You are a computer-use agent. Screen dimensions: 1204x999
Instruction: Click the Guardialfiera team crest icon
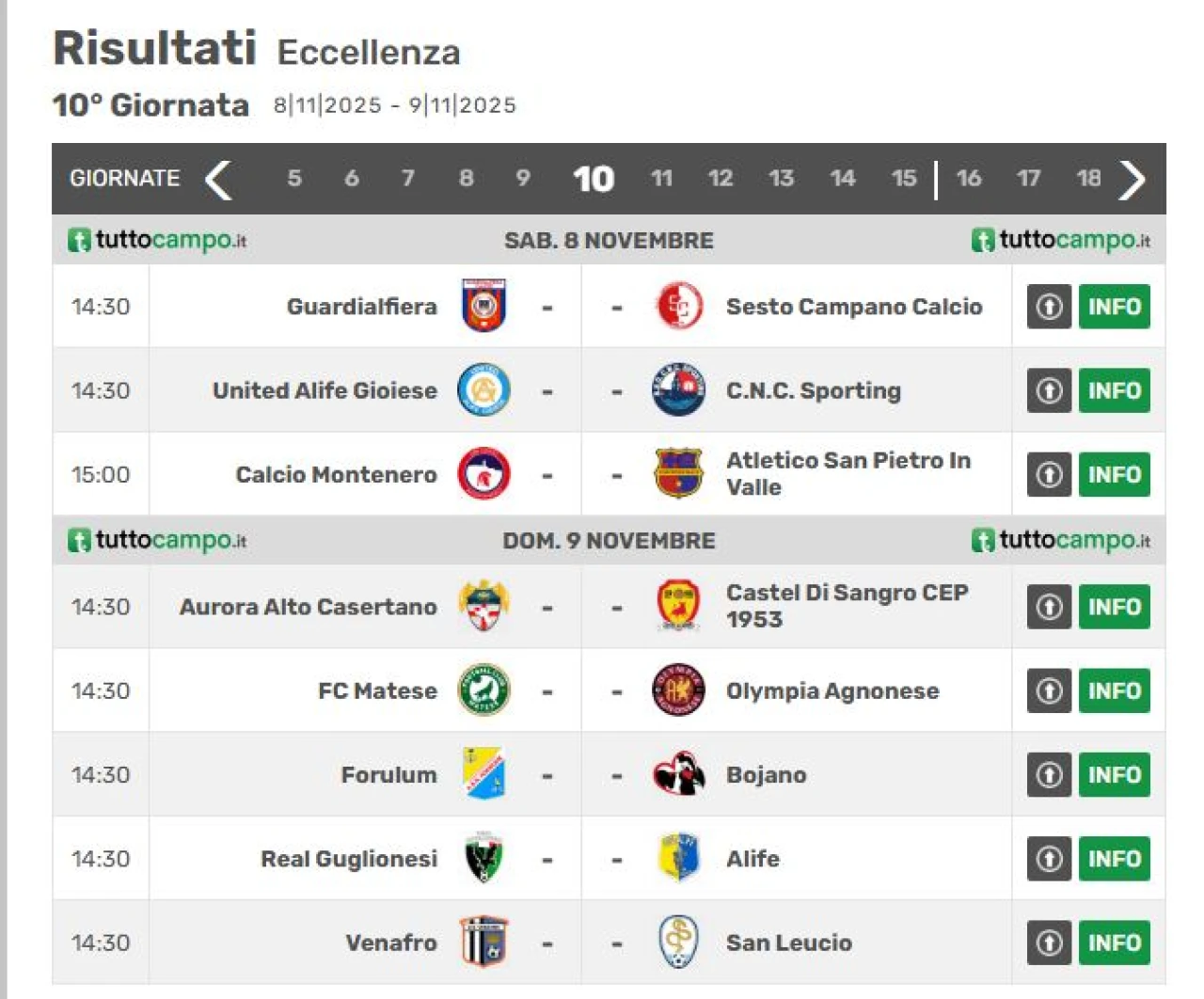click(483, 306)
